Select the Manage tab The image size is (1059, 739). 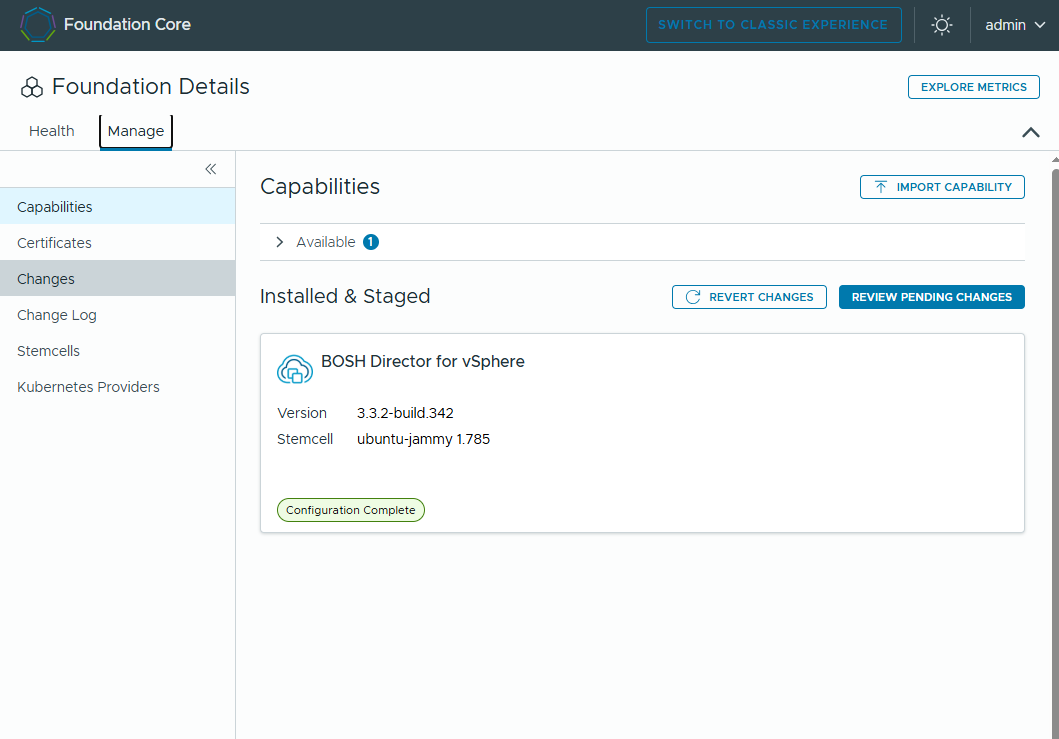(136, 131)
